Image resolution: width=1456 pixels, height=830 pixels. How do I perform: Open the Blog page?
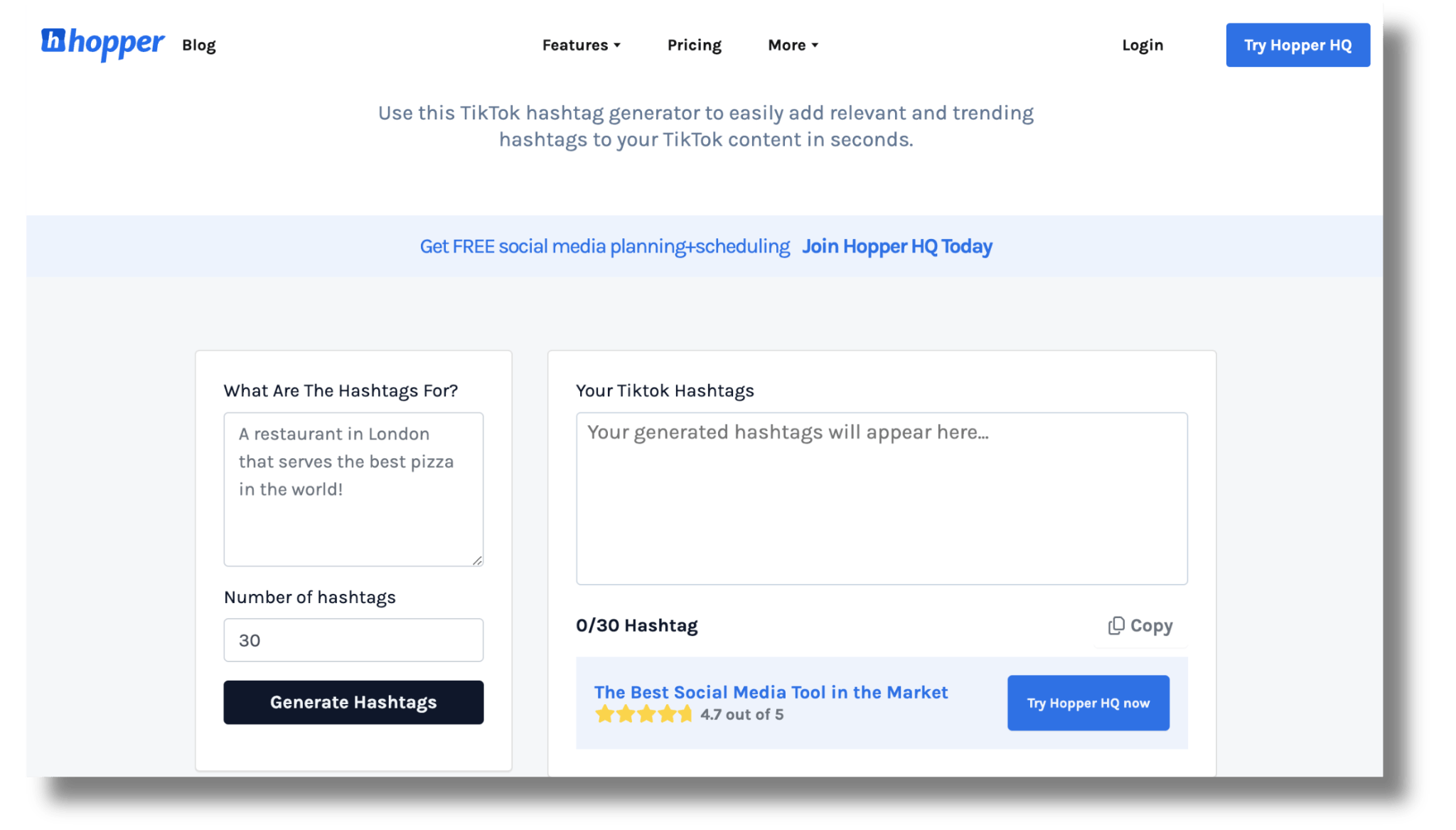pyautogui.click(x=198, y=45)
